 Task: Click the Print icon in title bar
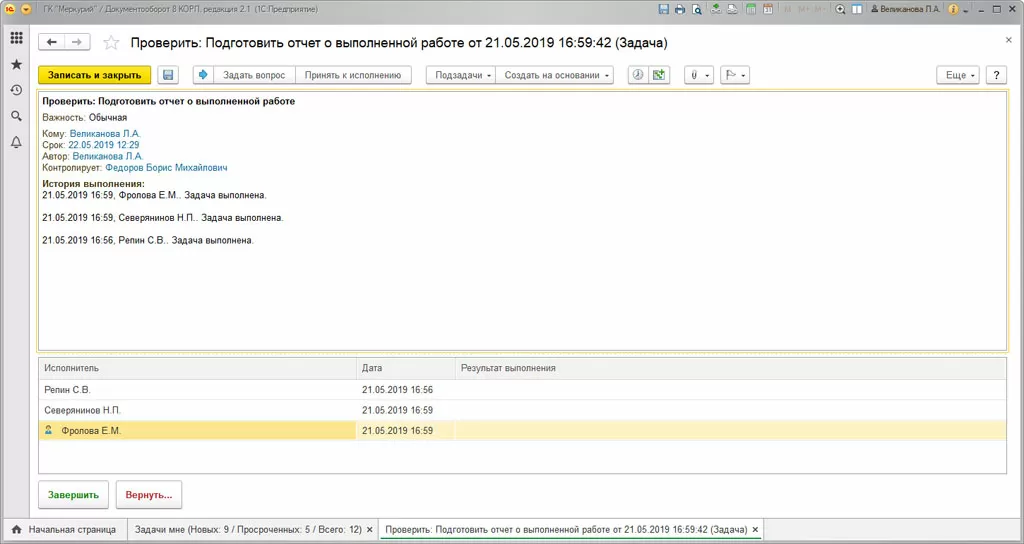point(680,9)
